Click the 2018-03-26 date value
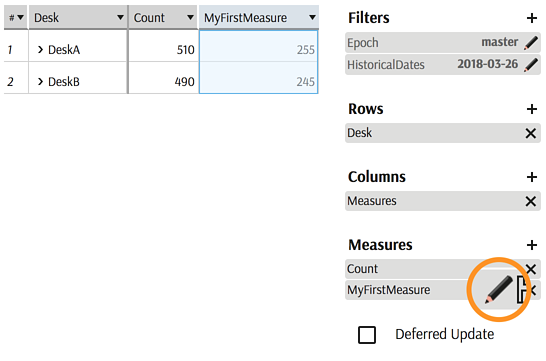This screenshot has width=546, height=361. point(488,64)
